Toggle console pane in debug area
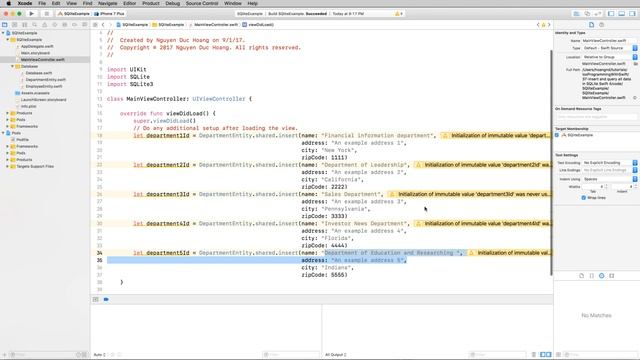 [549, 355]
